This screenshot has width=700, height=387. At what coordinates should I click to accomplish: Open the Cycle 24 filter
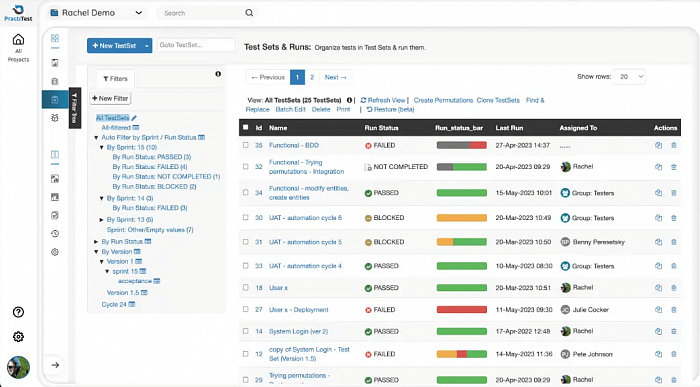114,304
